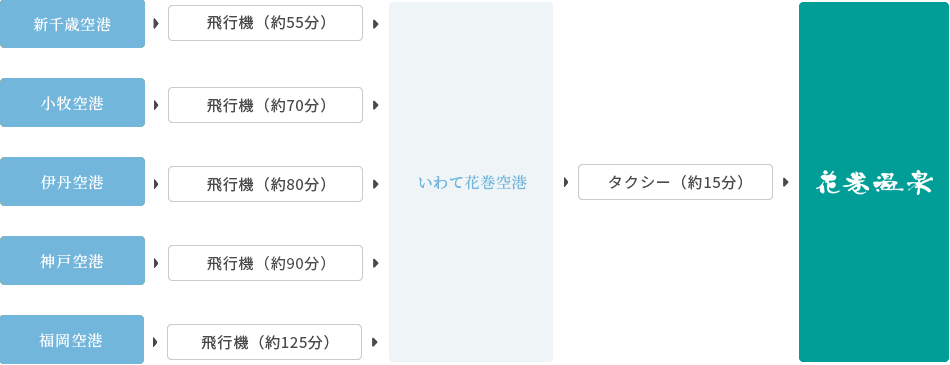
Task: Choose the 神戸空港 box
Action: [72, 261]
